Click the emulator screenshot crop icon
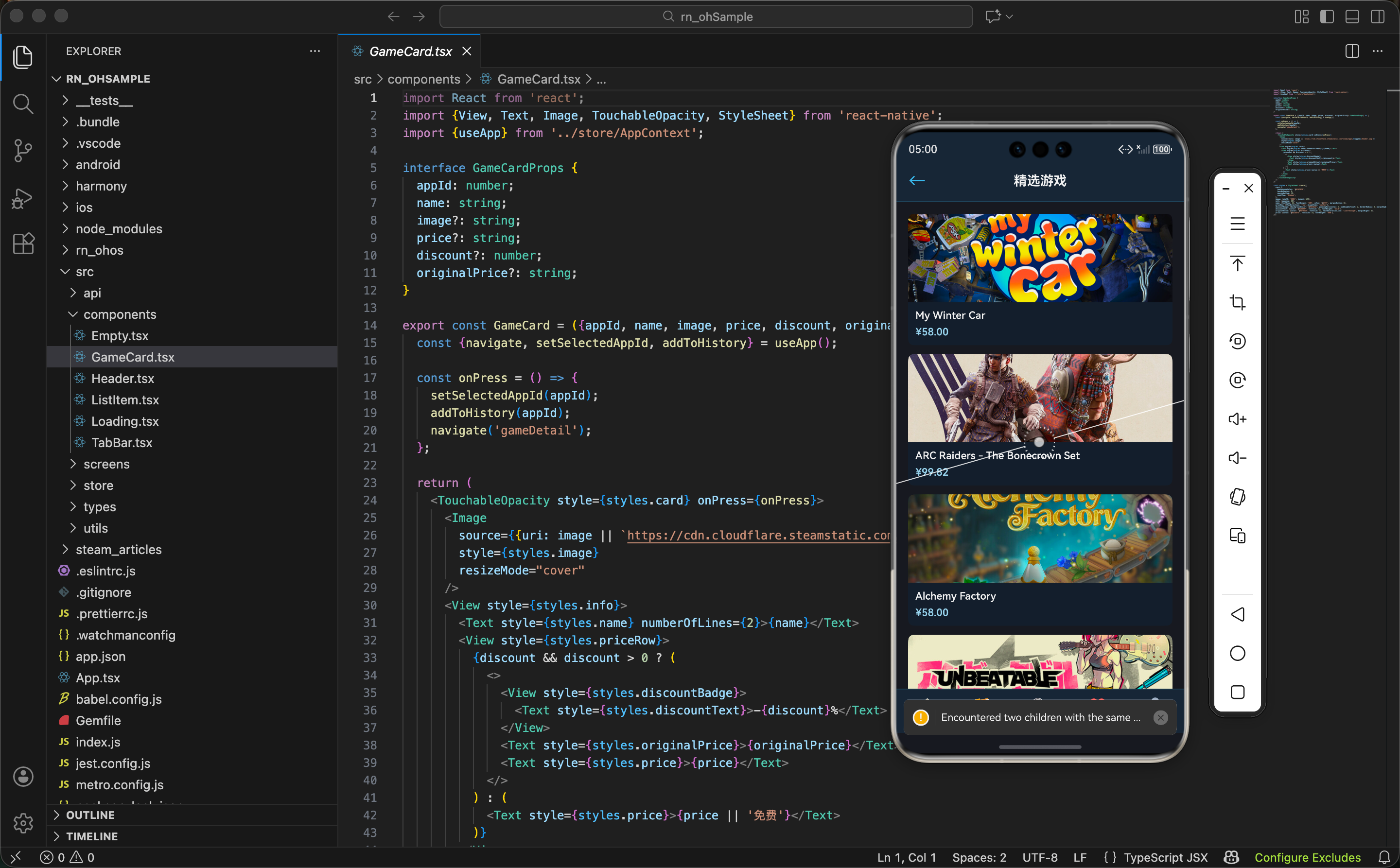 1237,303
